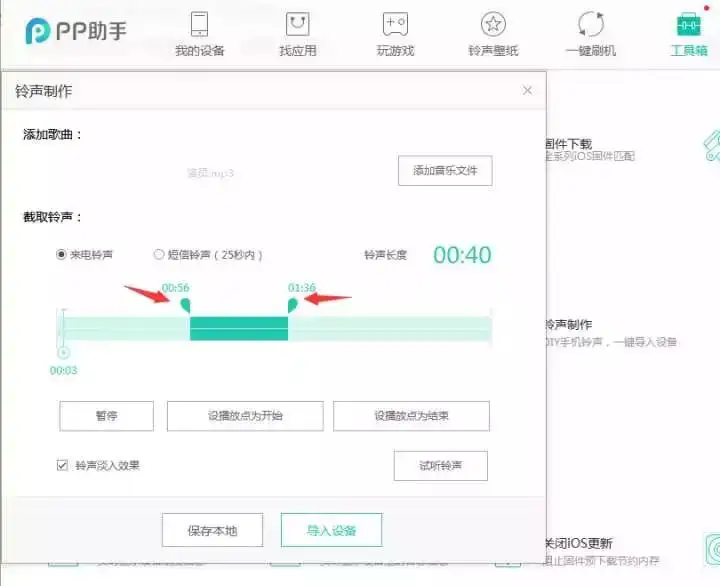Click 保存本地 save button

213,530
